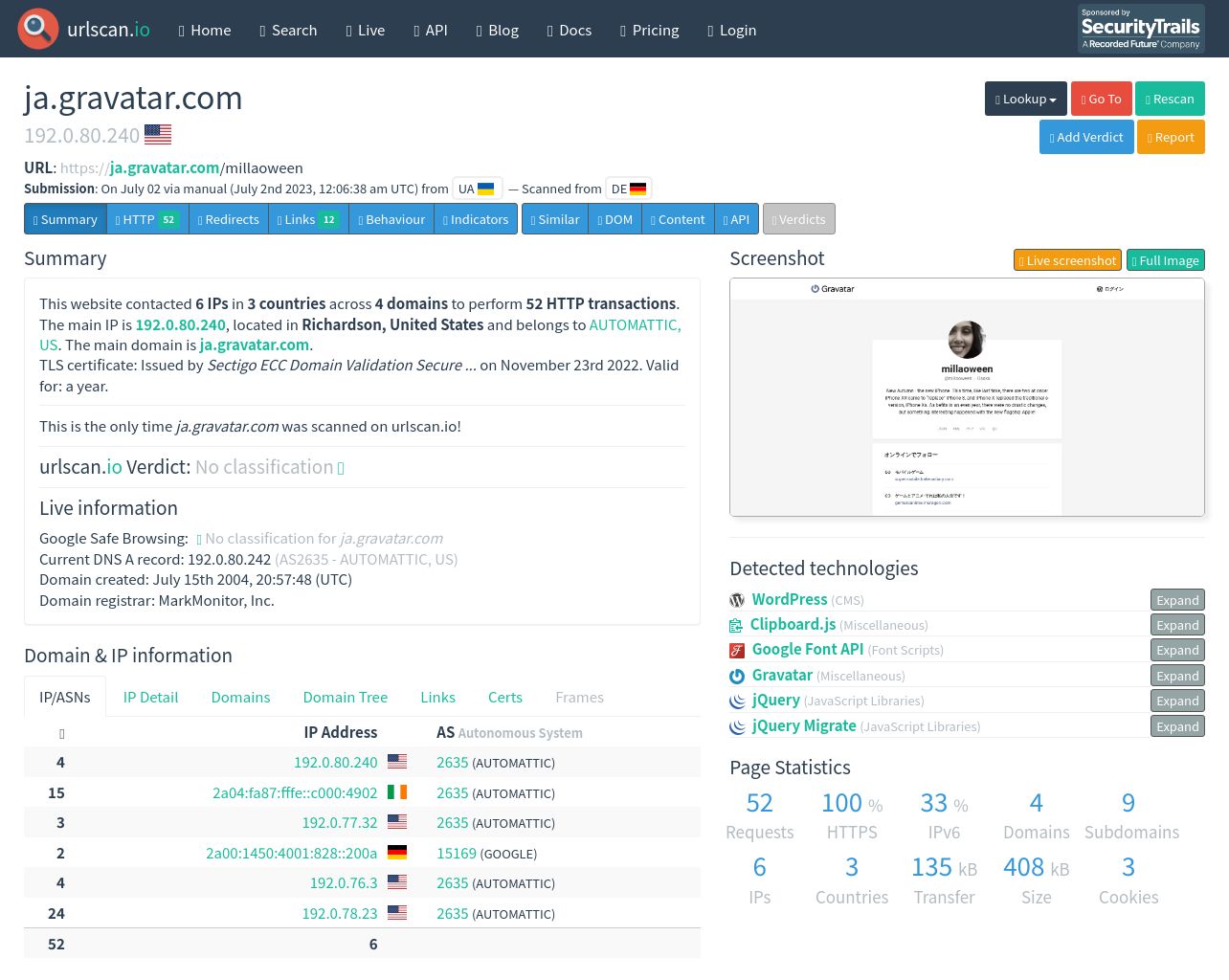Switch to the HTTP tab

[x=147, y=219]
